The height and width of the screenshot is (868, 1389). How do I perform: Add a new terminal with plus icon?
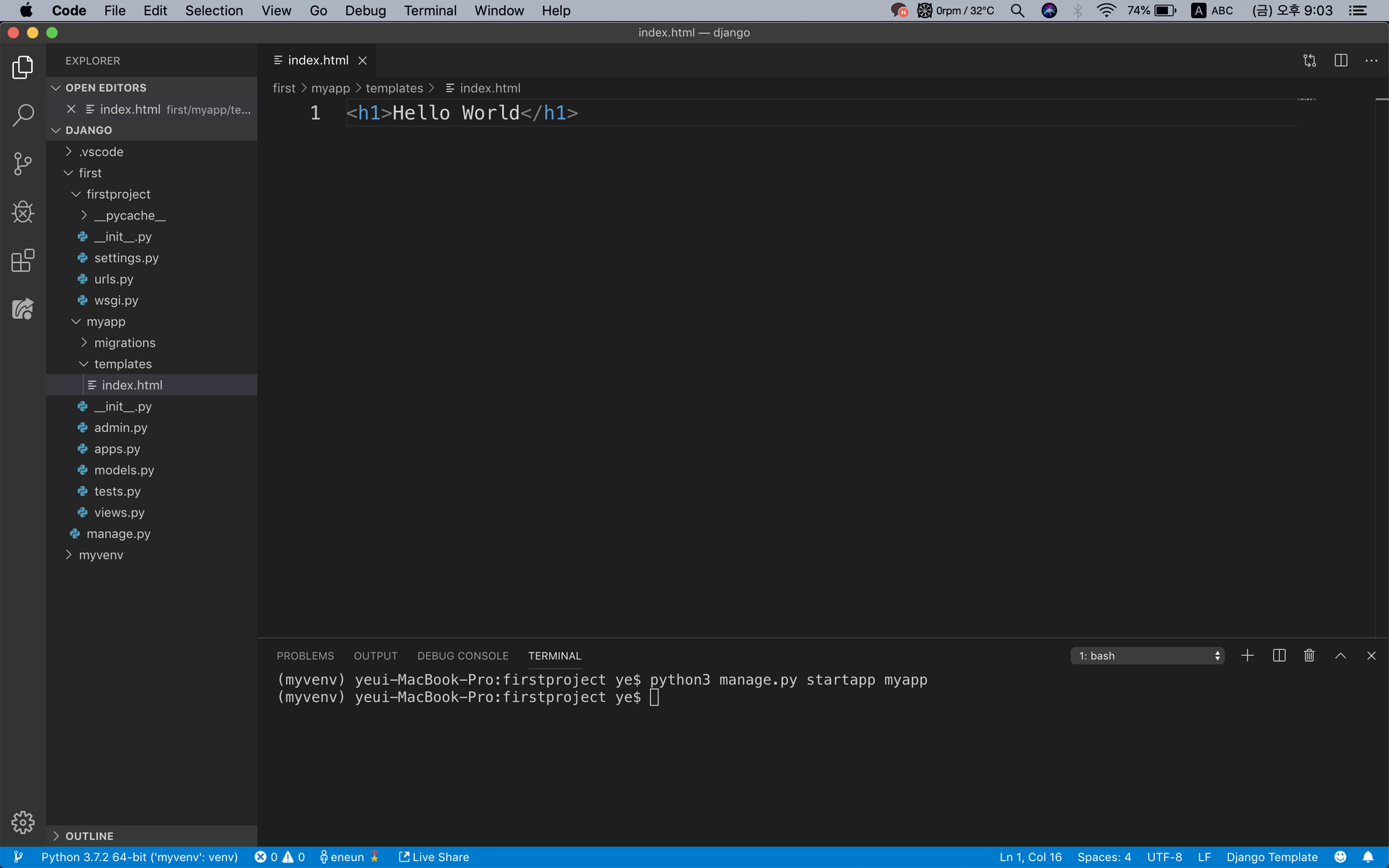coord(1247,656)
